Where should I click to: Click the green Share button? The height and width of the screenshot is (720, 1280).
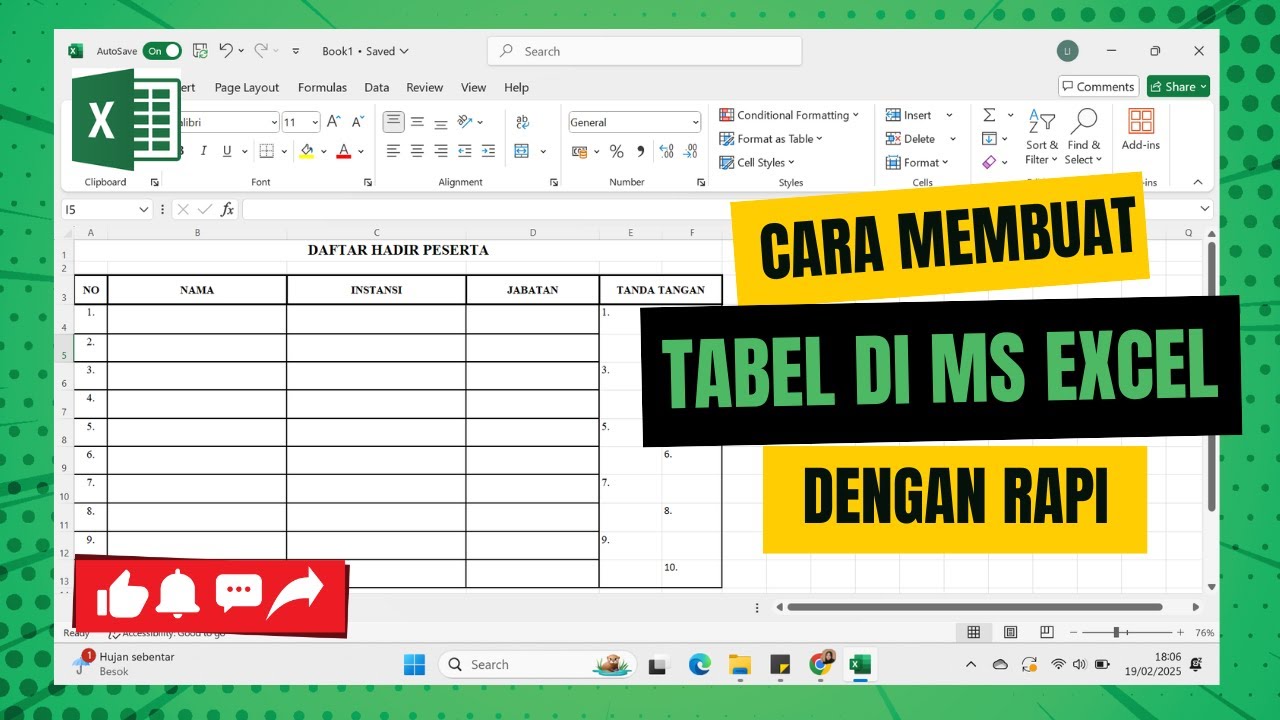click(x=1178, y=87)
